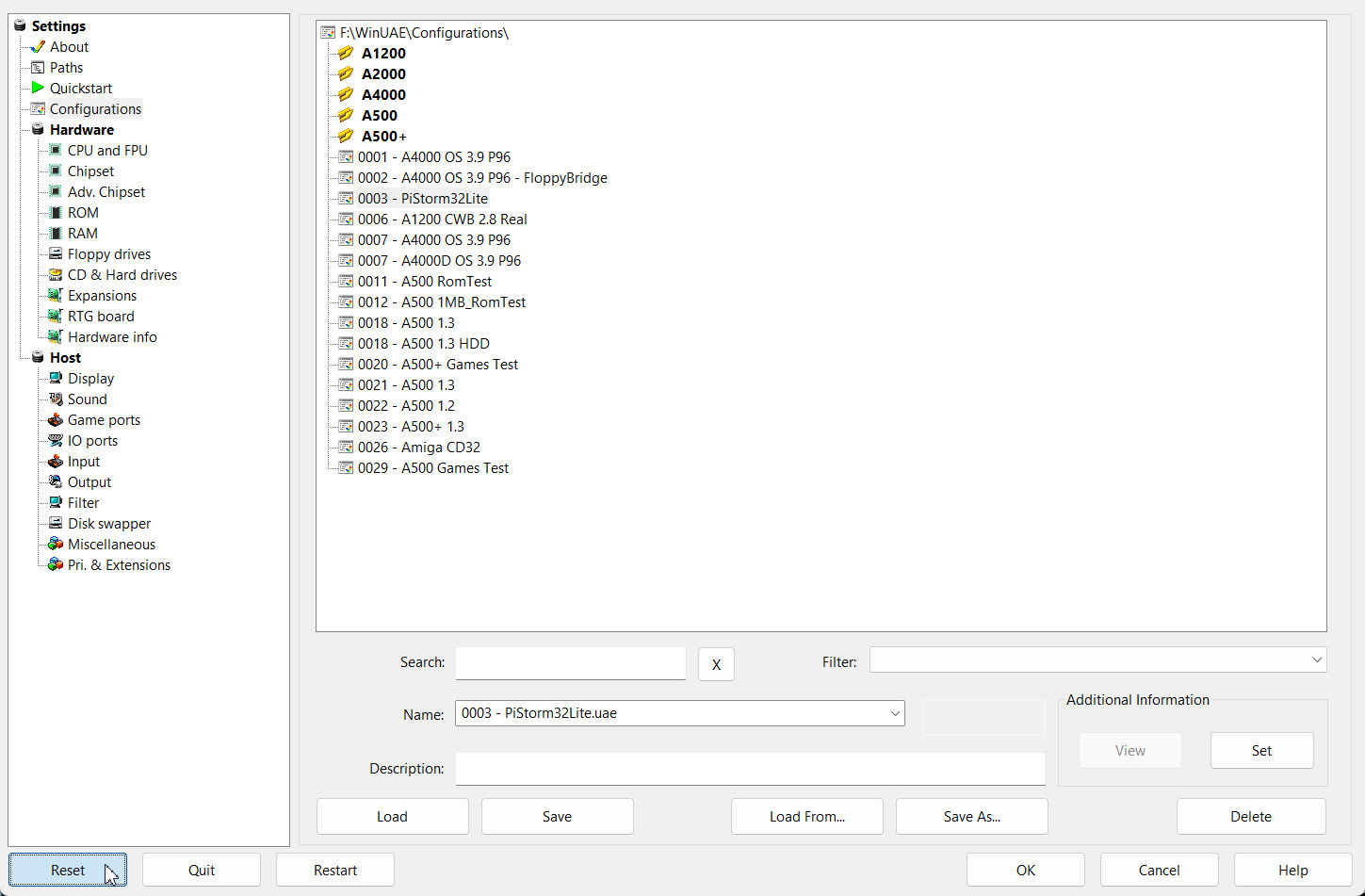
Task: Click the CD & Hard drives icon
Action: 56,275
